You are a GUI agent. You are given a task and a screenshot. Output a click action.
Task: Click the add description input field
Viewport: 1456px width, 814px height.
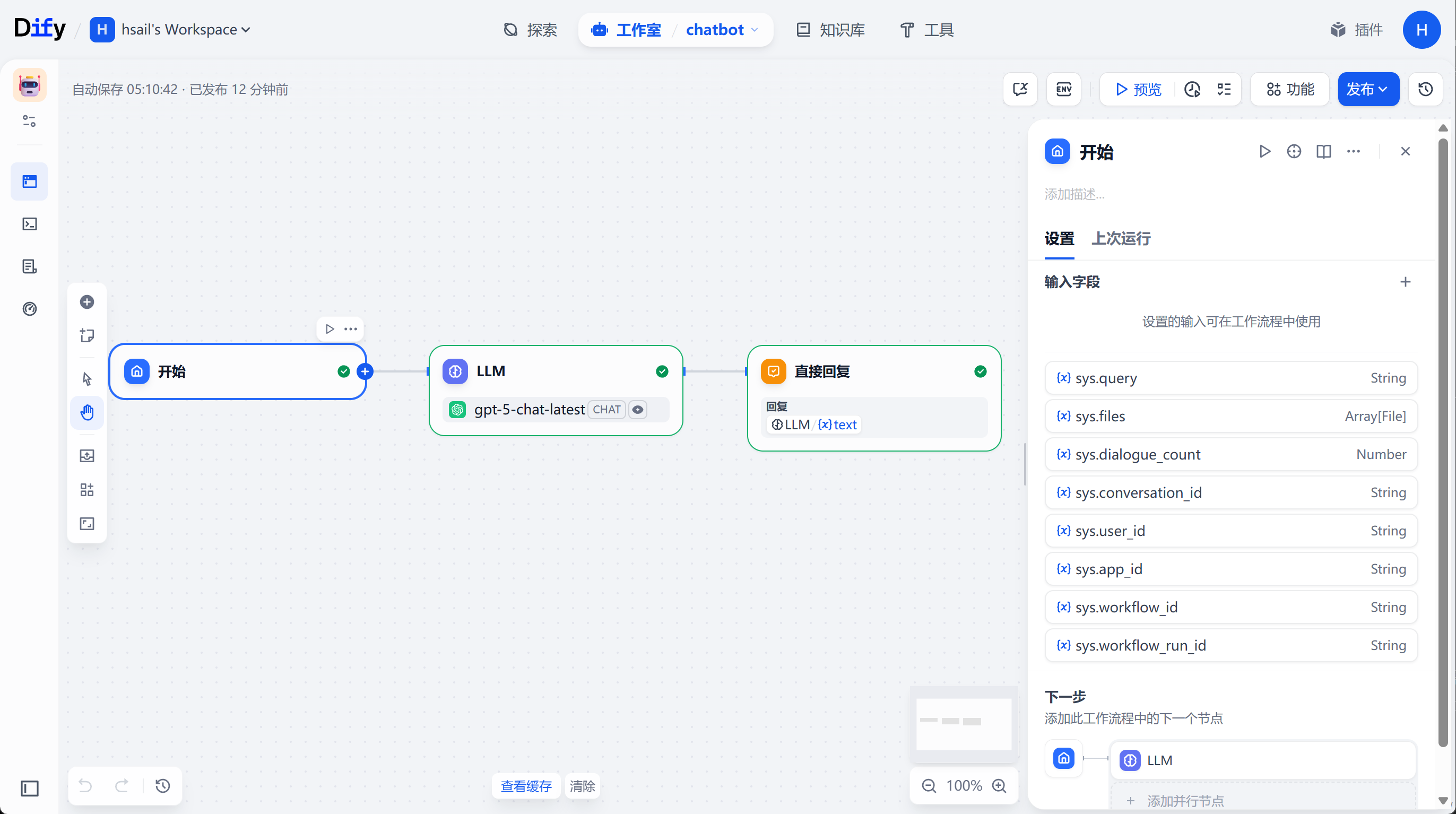point(1231,194)
